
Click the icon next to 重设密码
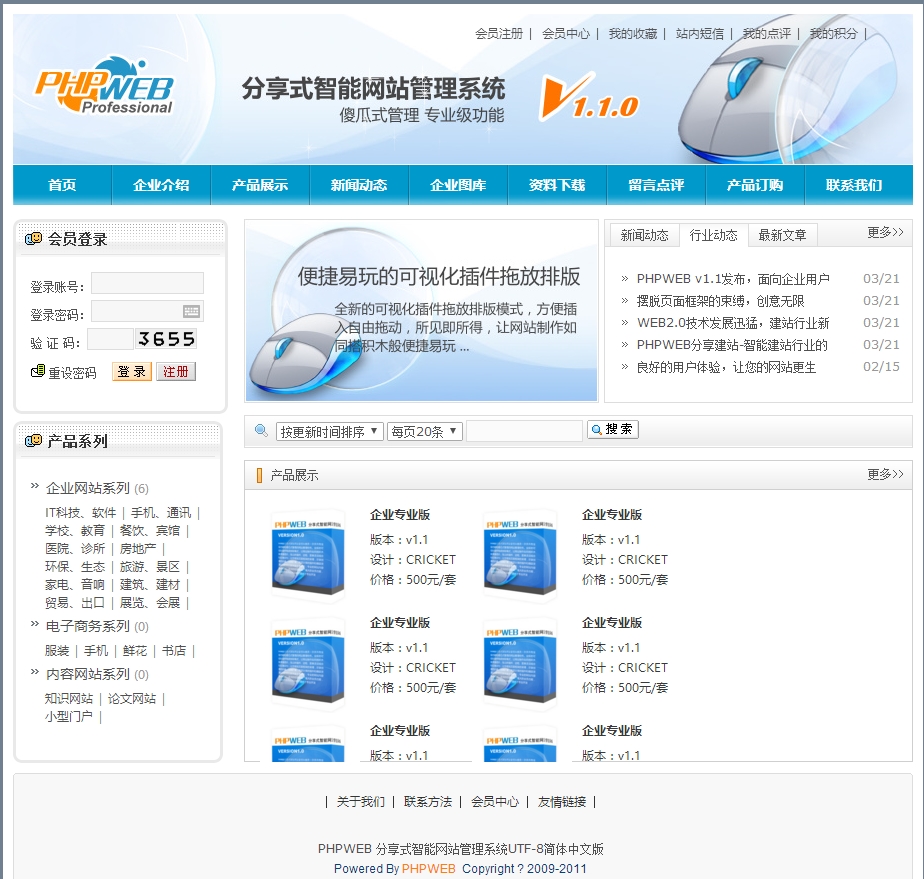[38, 372]
